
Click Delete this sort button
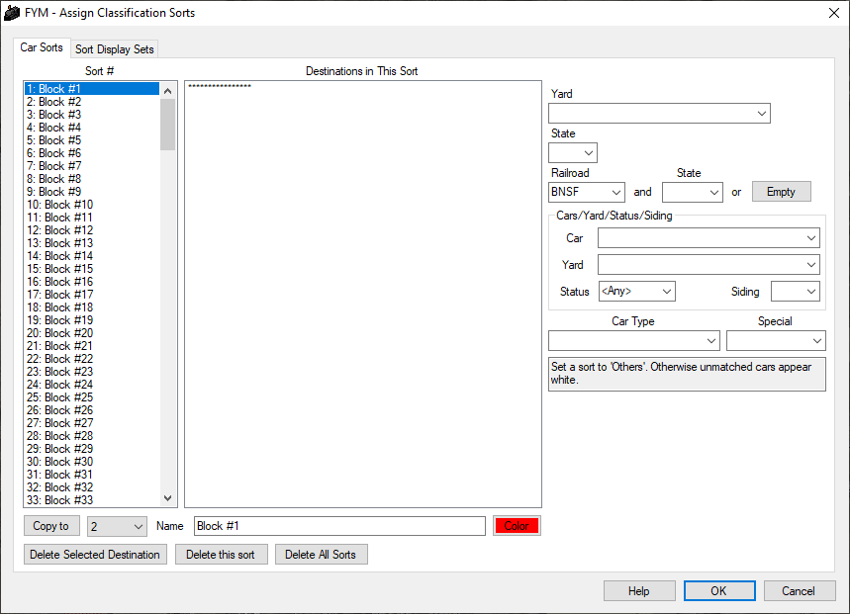[221, 554]
